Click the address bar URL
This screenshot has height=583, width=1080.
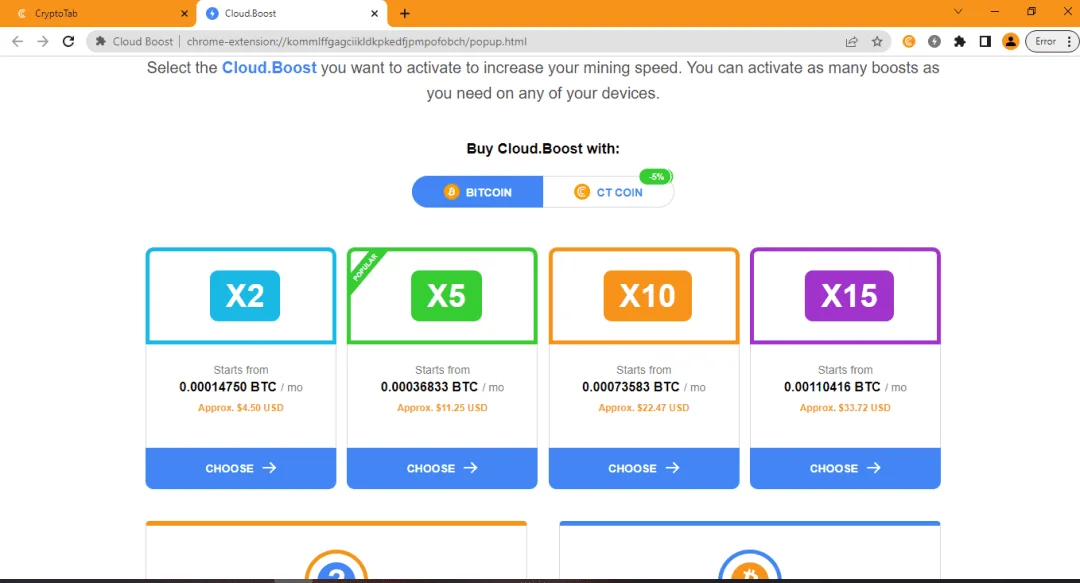[357, 41]
